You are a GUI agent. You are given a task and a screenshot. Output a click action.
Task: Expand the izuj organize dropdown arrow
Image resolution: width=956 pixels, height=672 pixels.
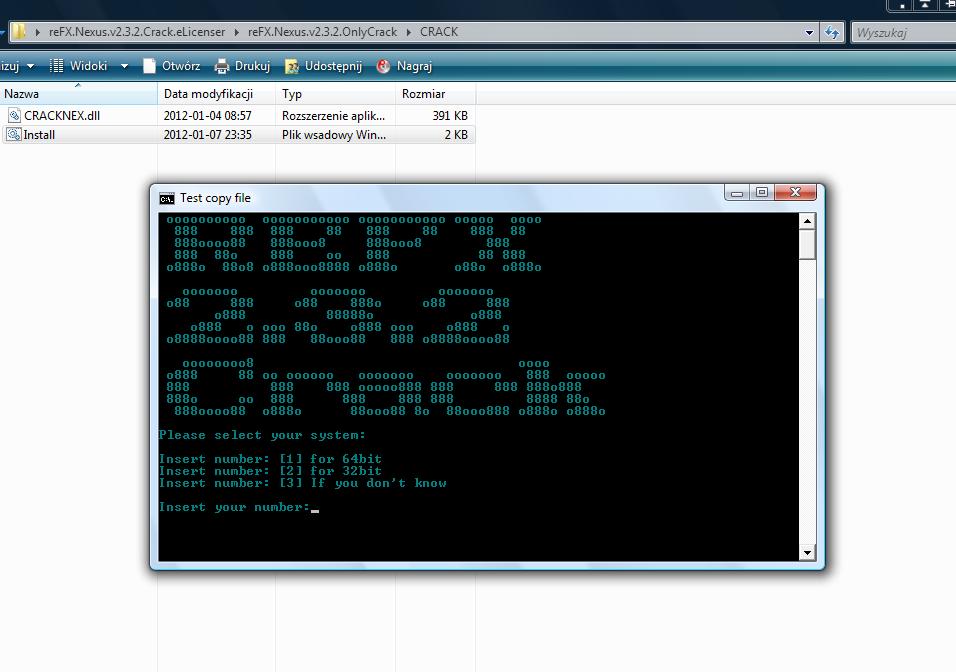click(30, 66)
